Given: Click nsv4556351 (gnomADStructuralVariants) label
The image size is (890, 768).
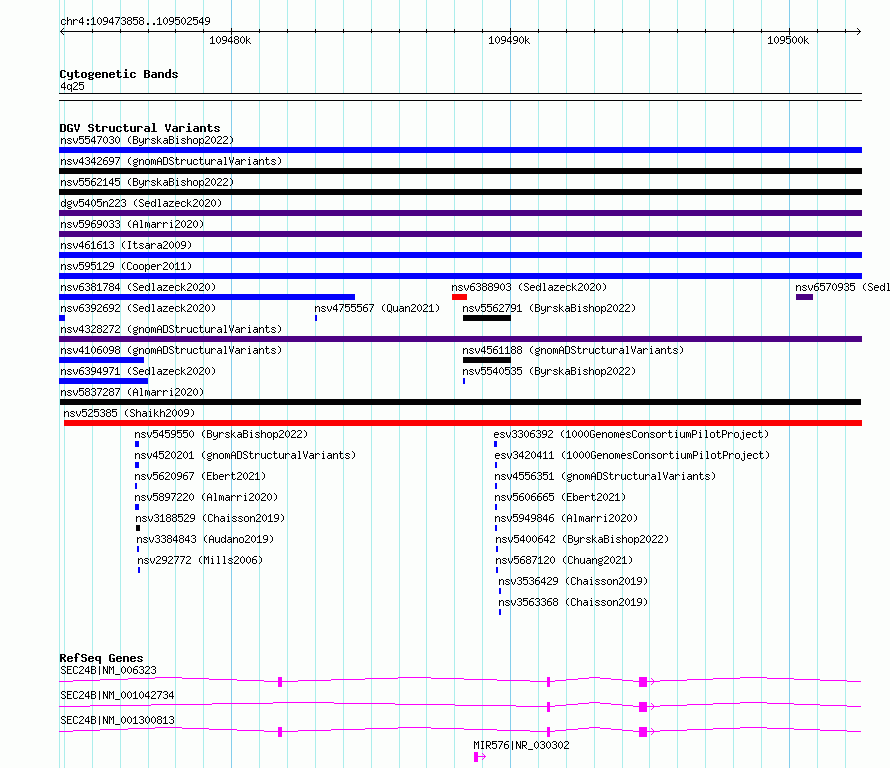Looking at the screenshot, I should [605, 476].
